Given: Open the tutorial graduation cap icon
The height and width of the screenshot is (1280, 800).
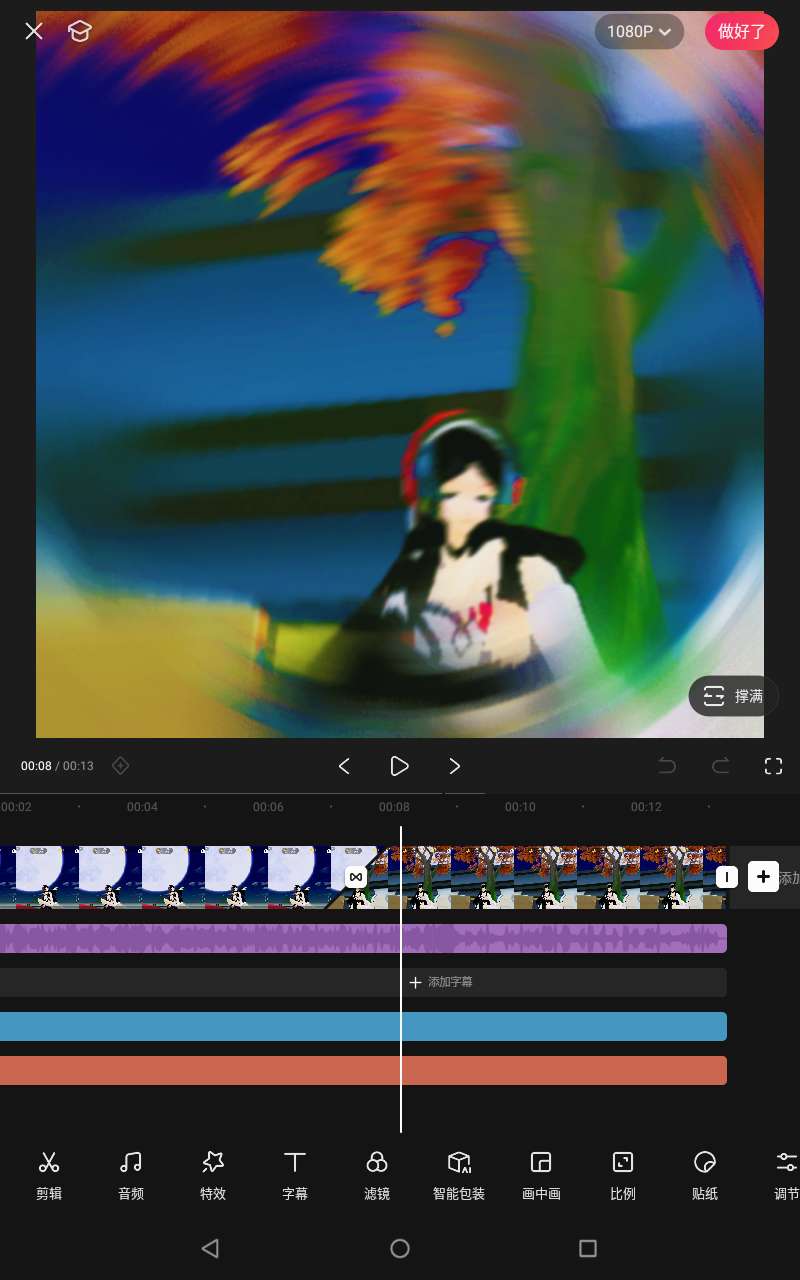Looking at the screenshot, I should pos(80,31).
